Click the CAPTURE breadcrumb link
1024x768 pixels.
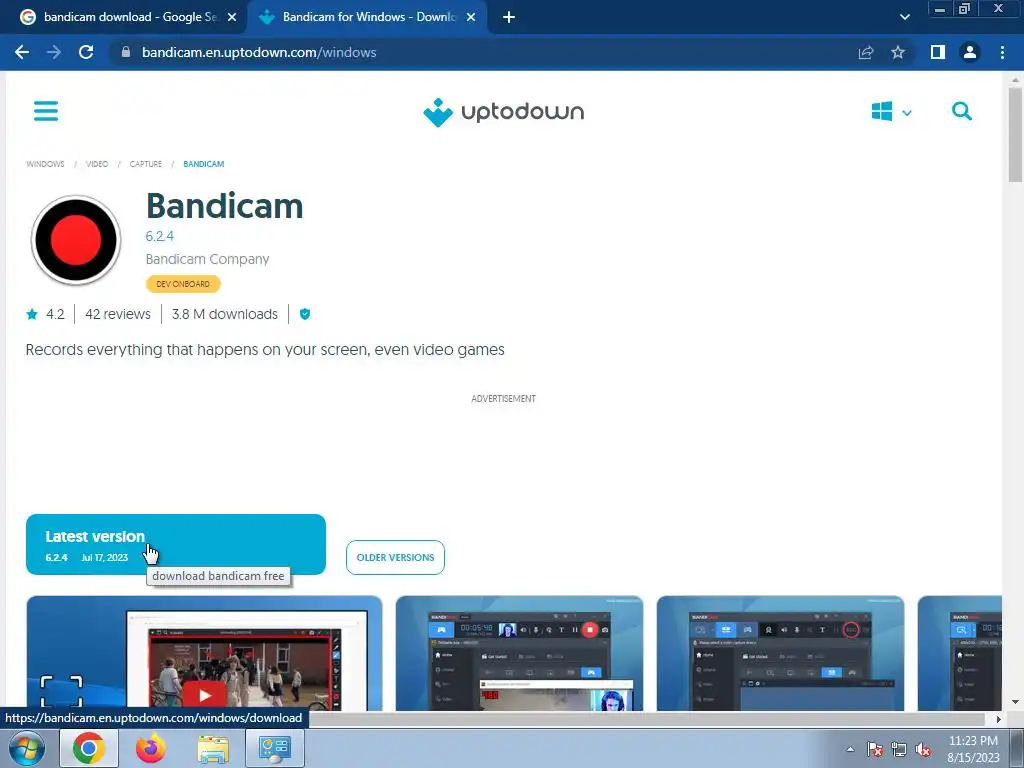pos(146,164)
